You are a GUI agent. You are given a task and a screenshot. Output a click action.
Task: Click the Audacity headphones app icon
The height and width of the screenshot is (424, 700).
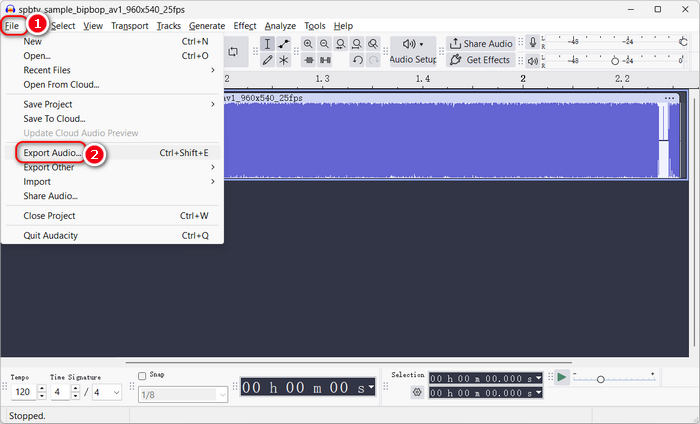tap(10, 9)
